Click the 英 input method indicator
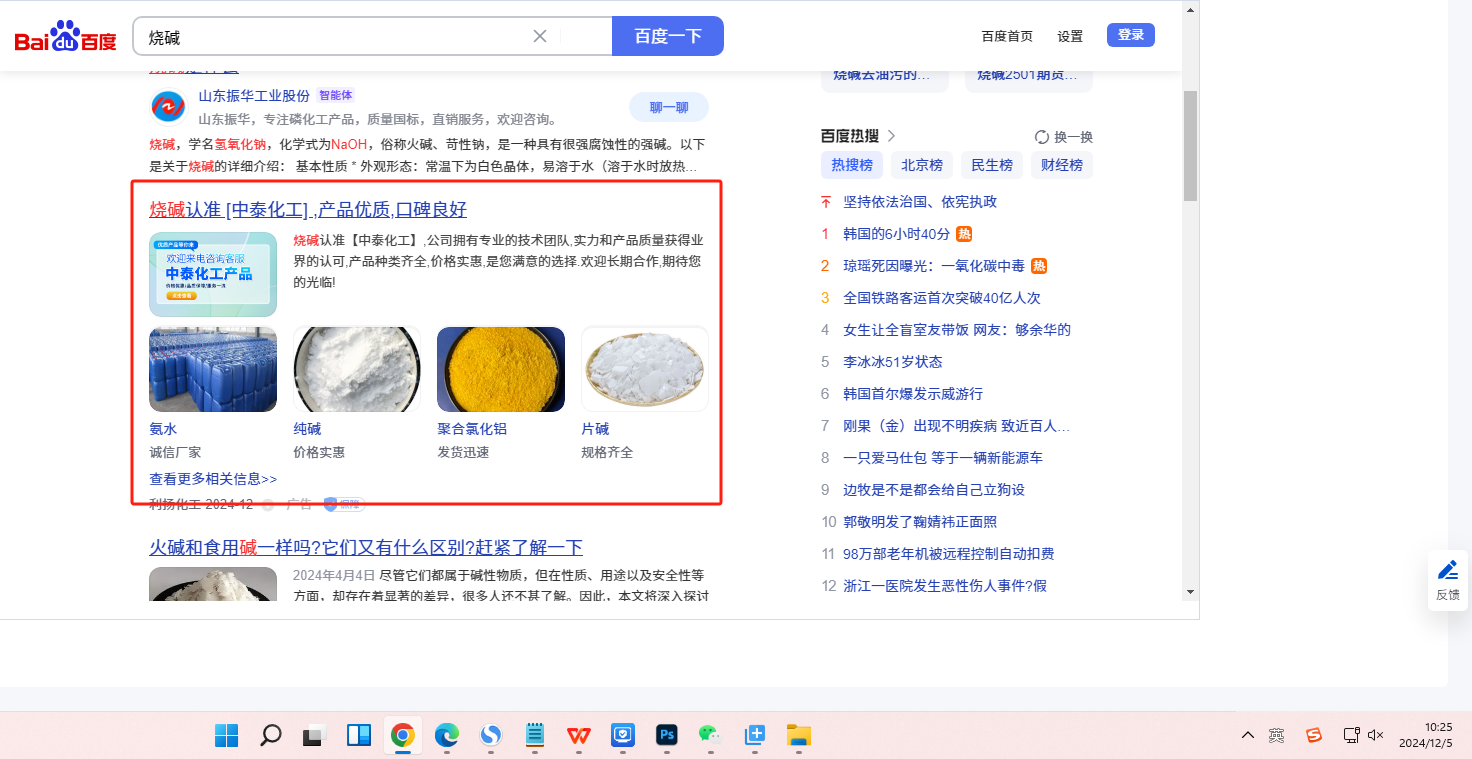 [1277, 735]
